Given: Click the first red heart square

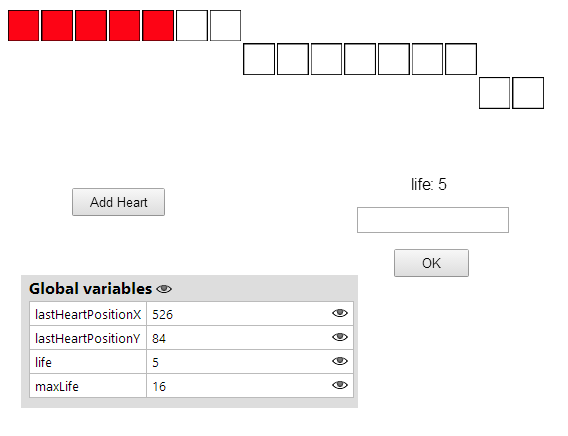Looking at the screenshot, I should tap(24, 26).
